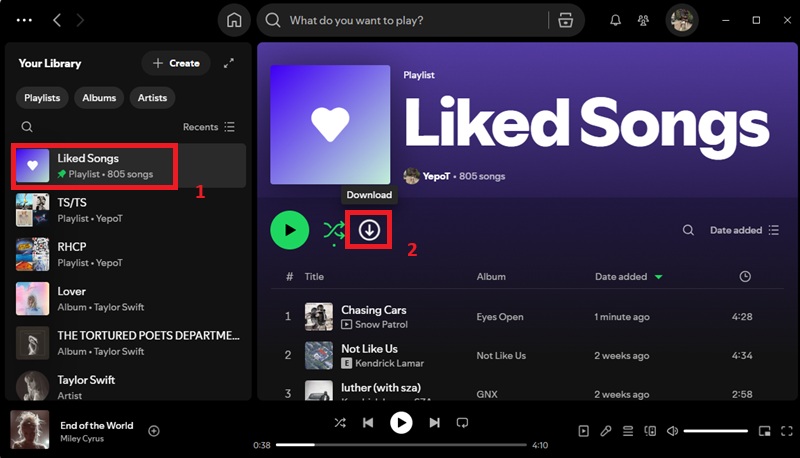Open Miley Cyrus artist link in player

tap(82, 439)
